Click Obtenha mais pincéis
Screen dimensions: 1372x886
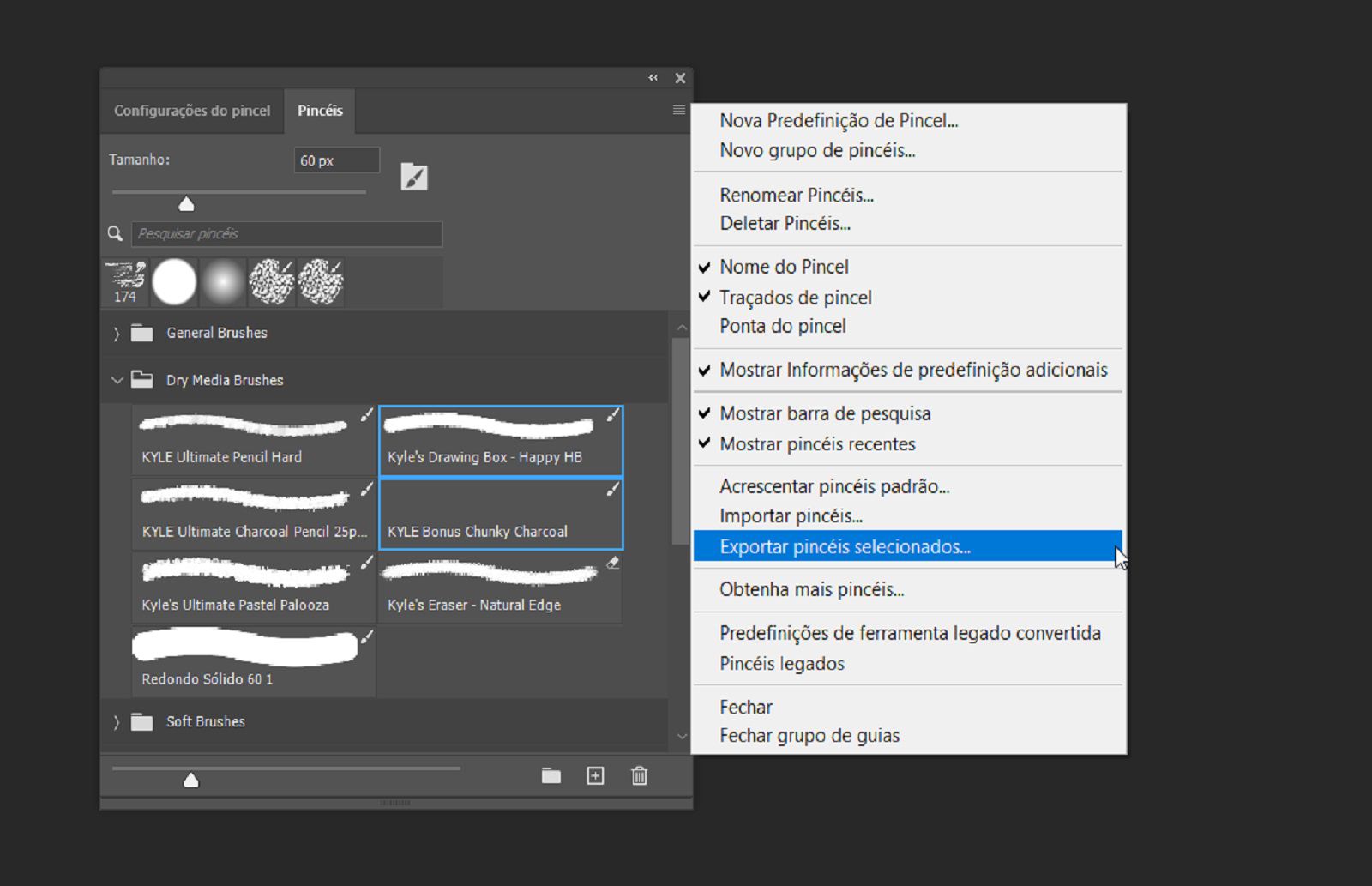[x=810, y=589]
